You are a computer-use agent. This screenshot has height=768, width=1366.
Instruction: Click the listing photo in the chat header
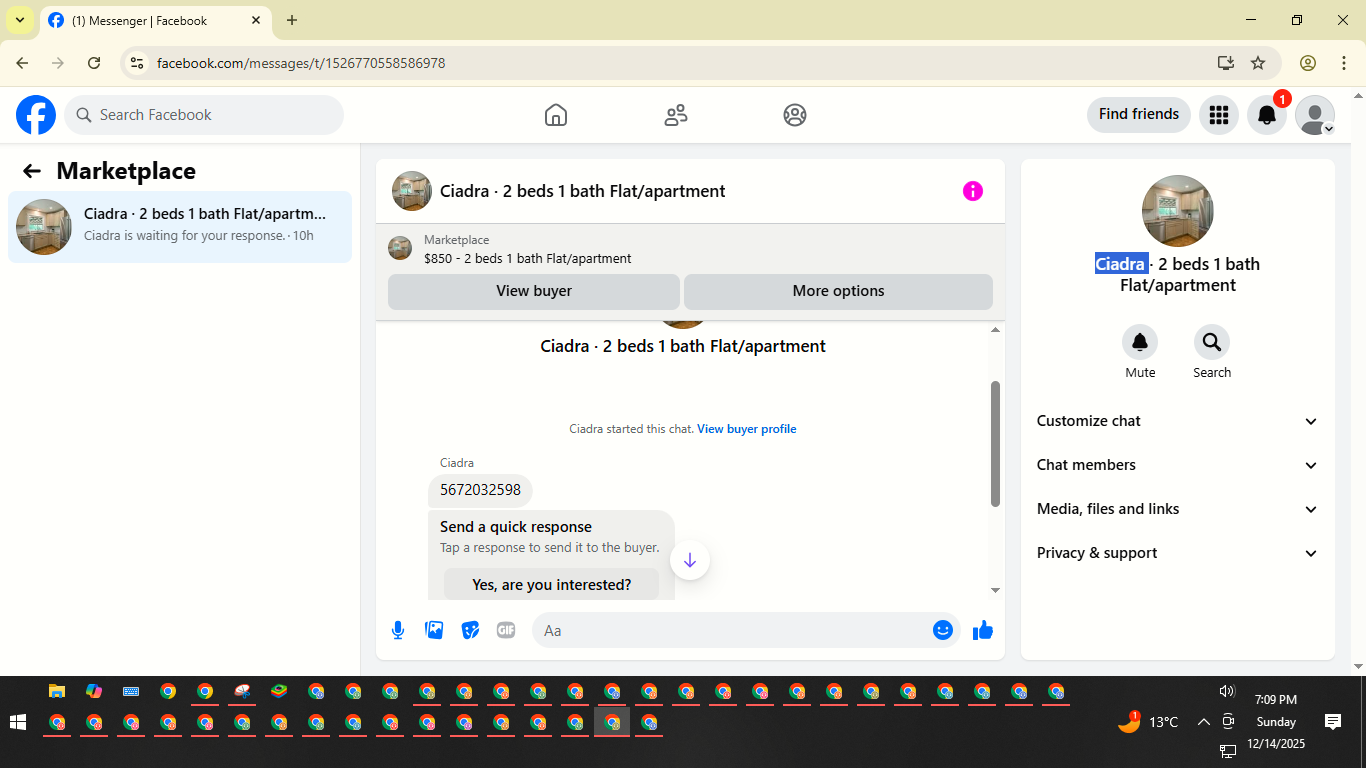[412, 191]
